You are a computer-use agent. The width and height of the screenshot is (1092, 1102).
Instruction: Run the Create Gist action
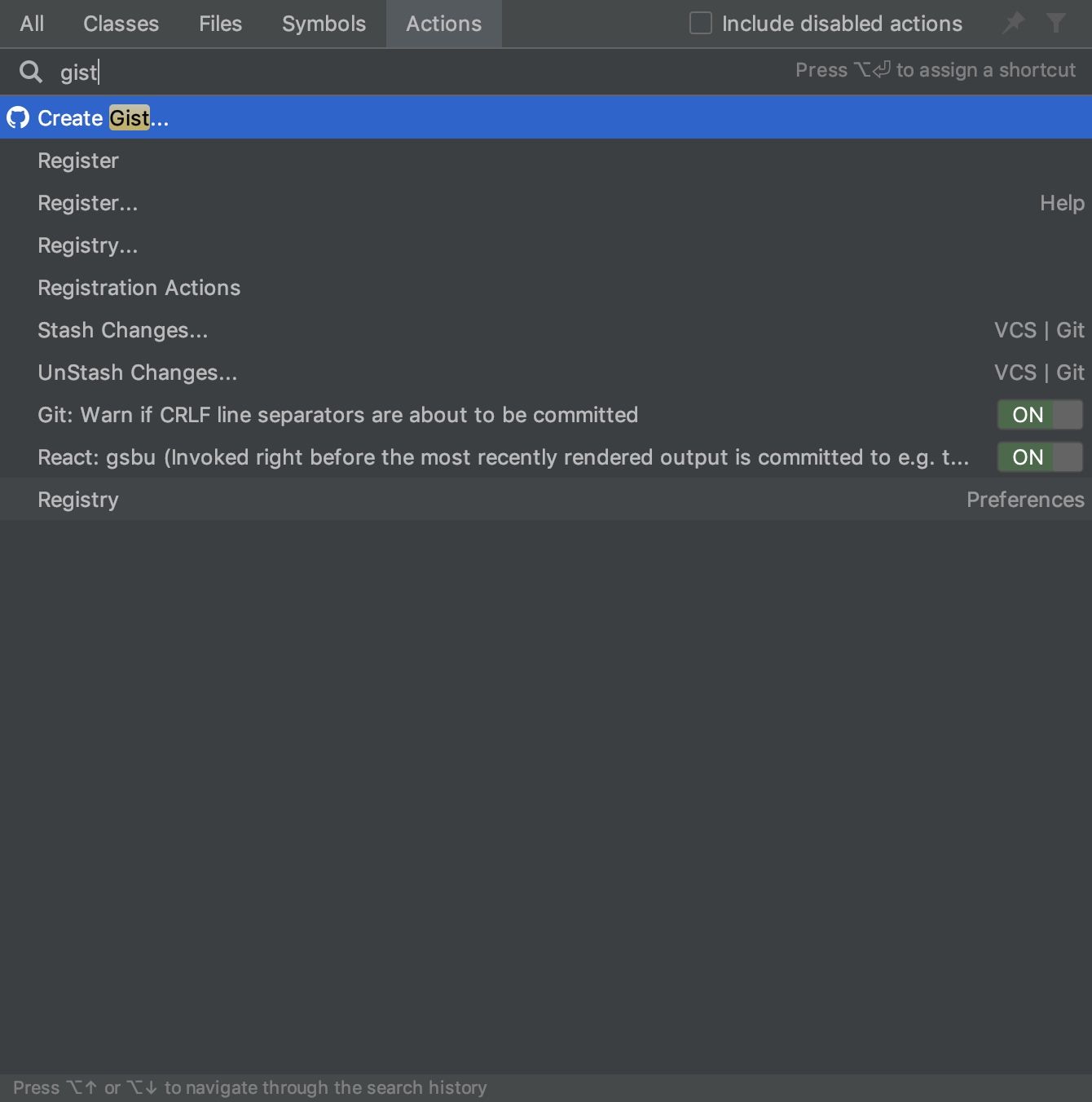pos(103,118)
